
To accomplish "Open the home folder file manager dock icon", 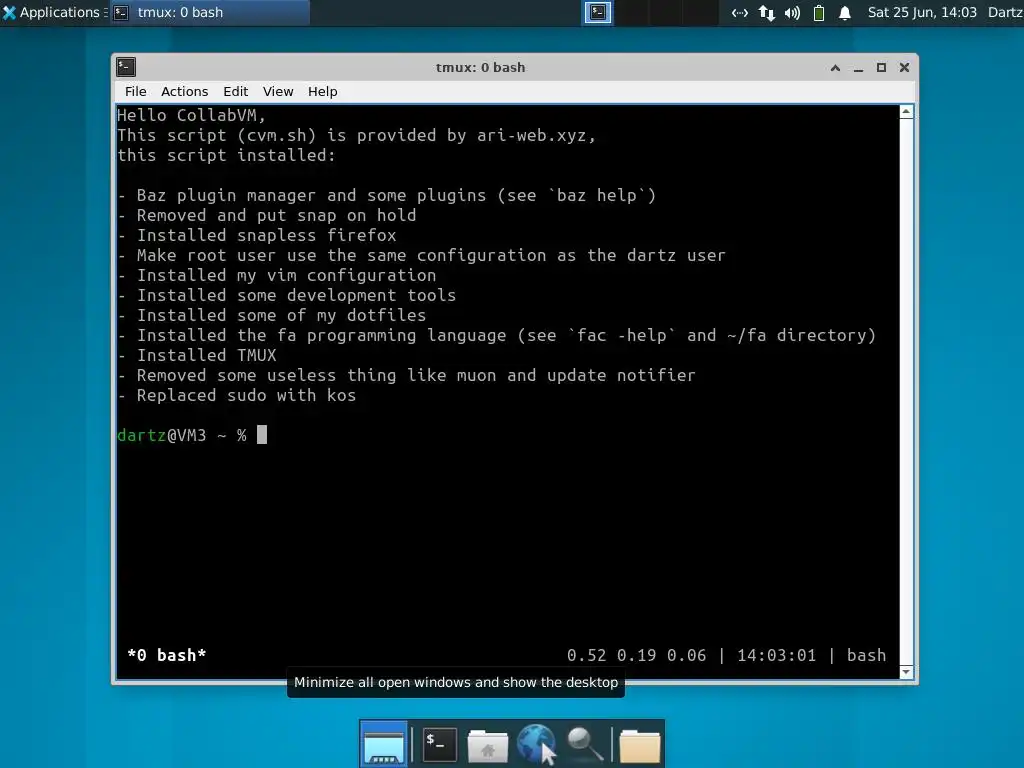I will coord(487,746).
